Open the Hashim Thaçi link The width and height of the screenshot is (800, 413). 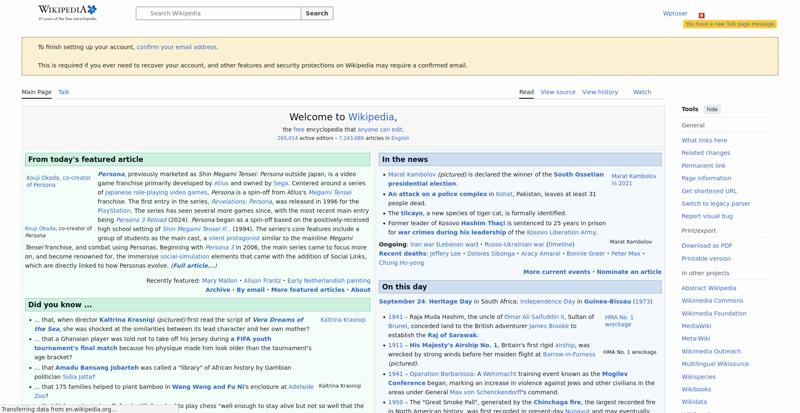(x=483, y=224)
